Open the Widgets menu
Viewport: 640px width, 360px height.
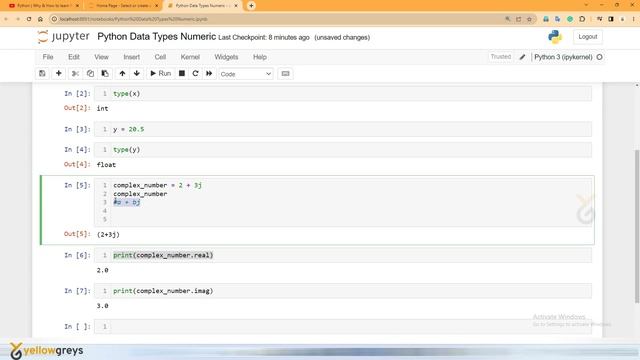pos(226,57)
